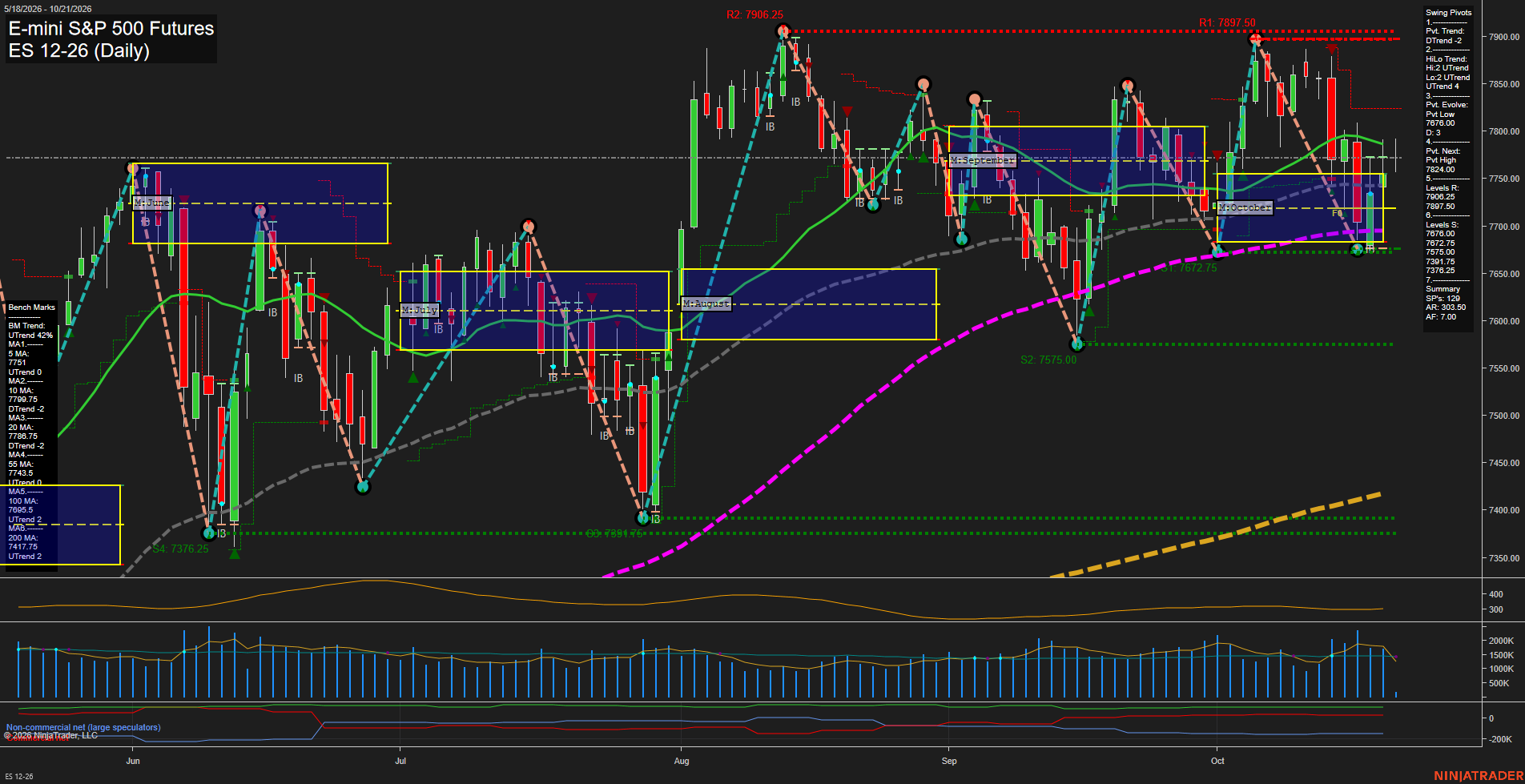
Task: Select the "Aug" label on the time axis
Action: pyautogui.click(x=682, y=761)
